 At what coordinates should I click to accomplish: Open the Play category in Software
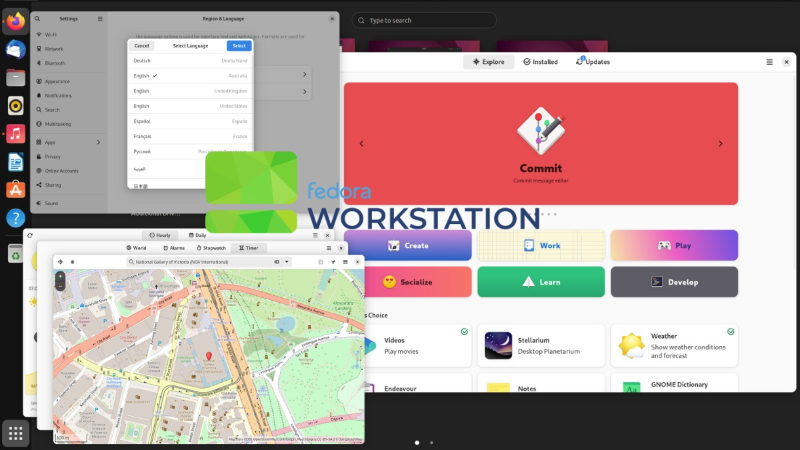point(674,245)
